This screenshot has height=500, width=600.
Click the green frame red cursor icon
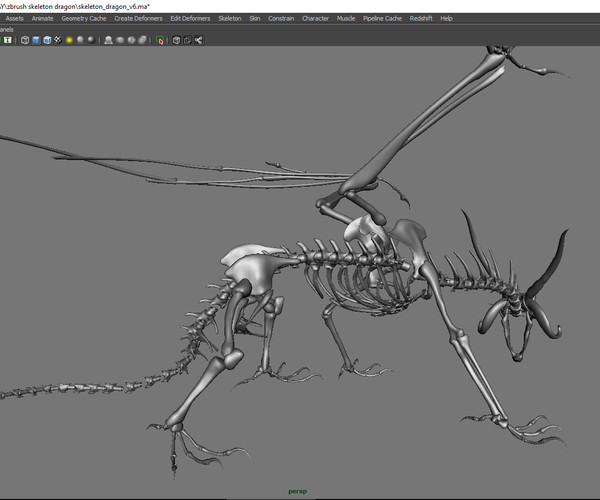click(160, 40)
